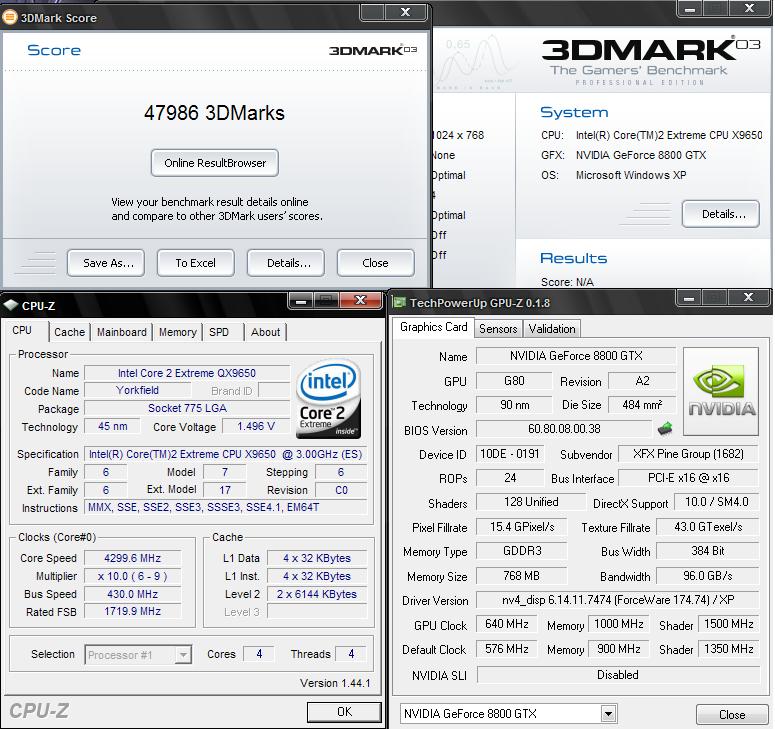775x729 pixels.
Task: Click the Bus Interface 'PCI-E x16 @ x16'
Action: coord(688,478)
